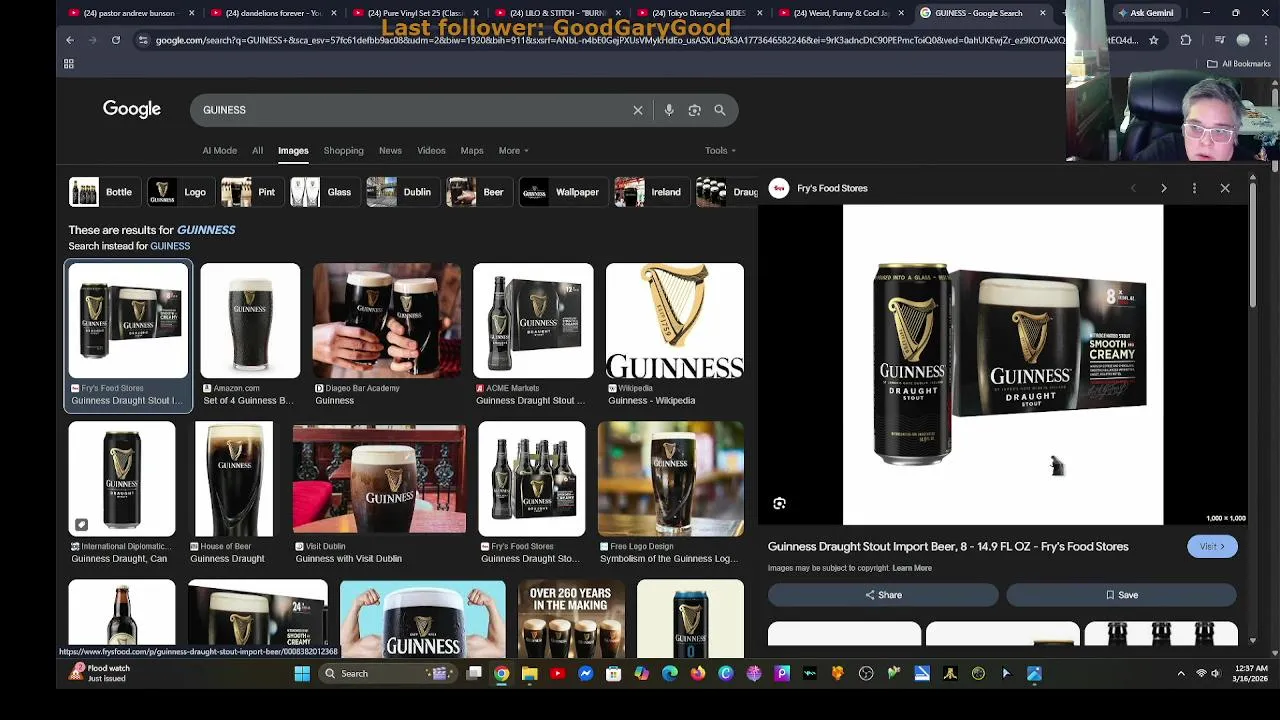
Task: Filter images by the Bottle chip
Action: 104,192
